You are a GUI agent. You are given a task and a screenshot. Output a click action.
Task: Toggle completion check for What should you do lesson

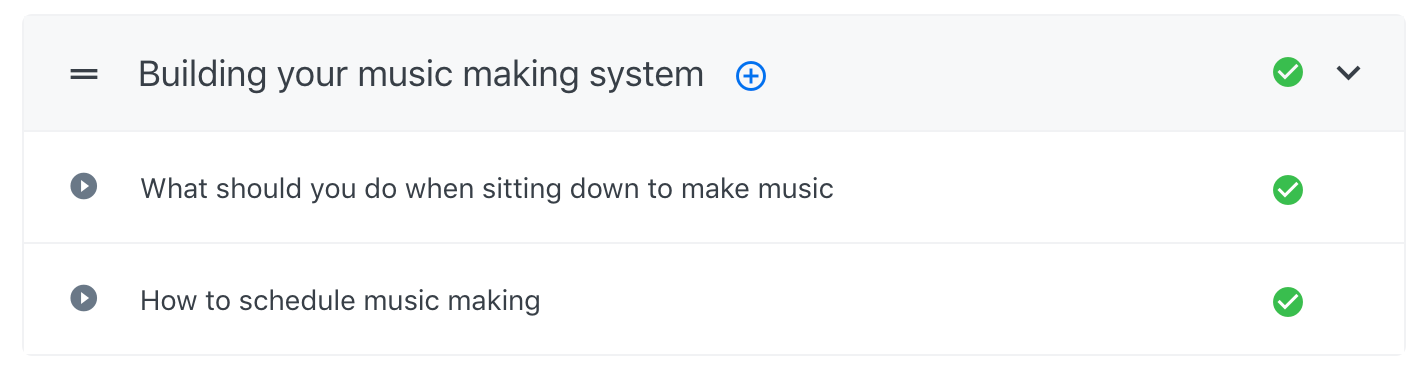point(1288,190)
